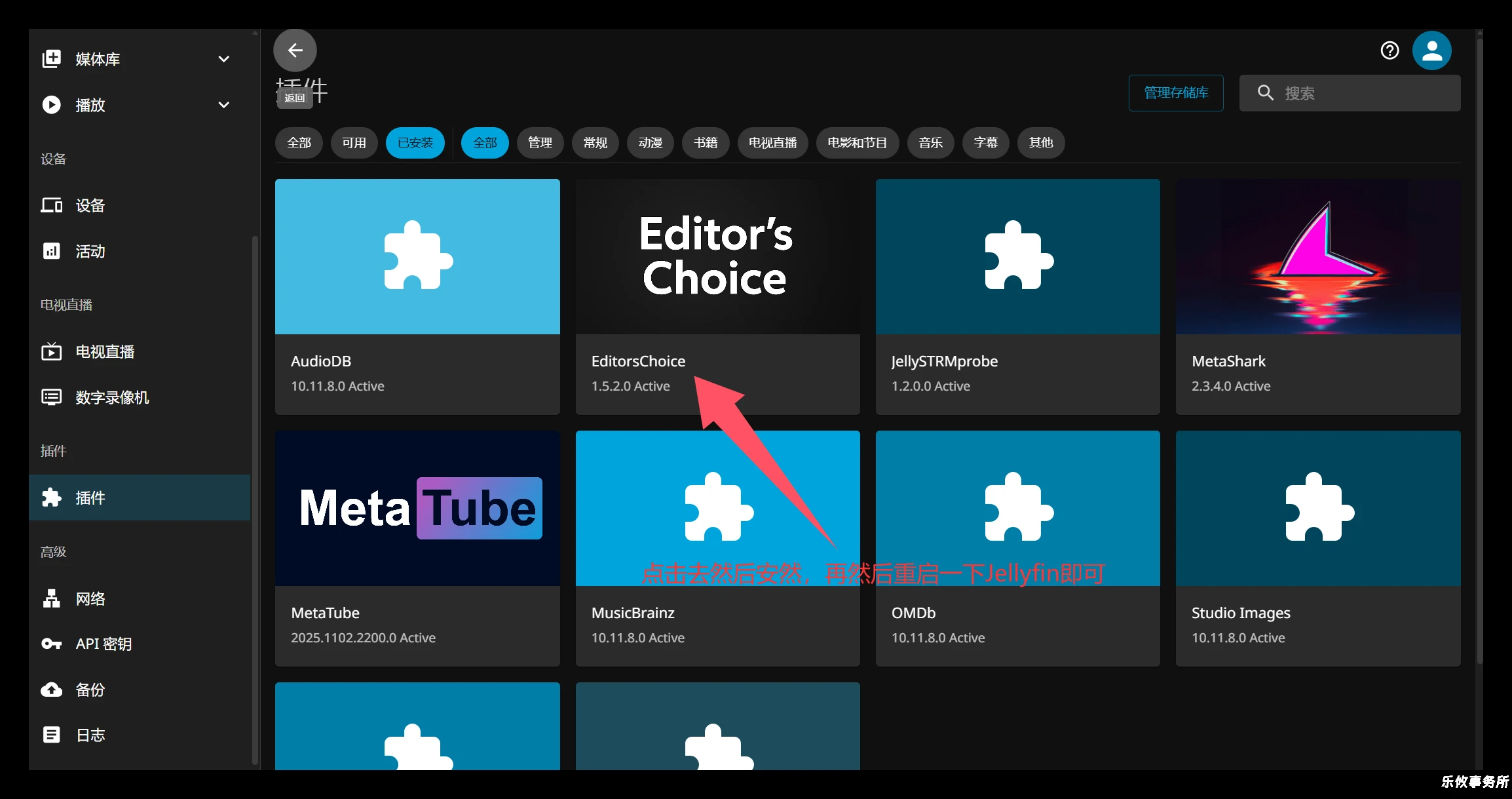Click the MetaShark plugin name

click(1228, 361)
